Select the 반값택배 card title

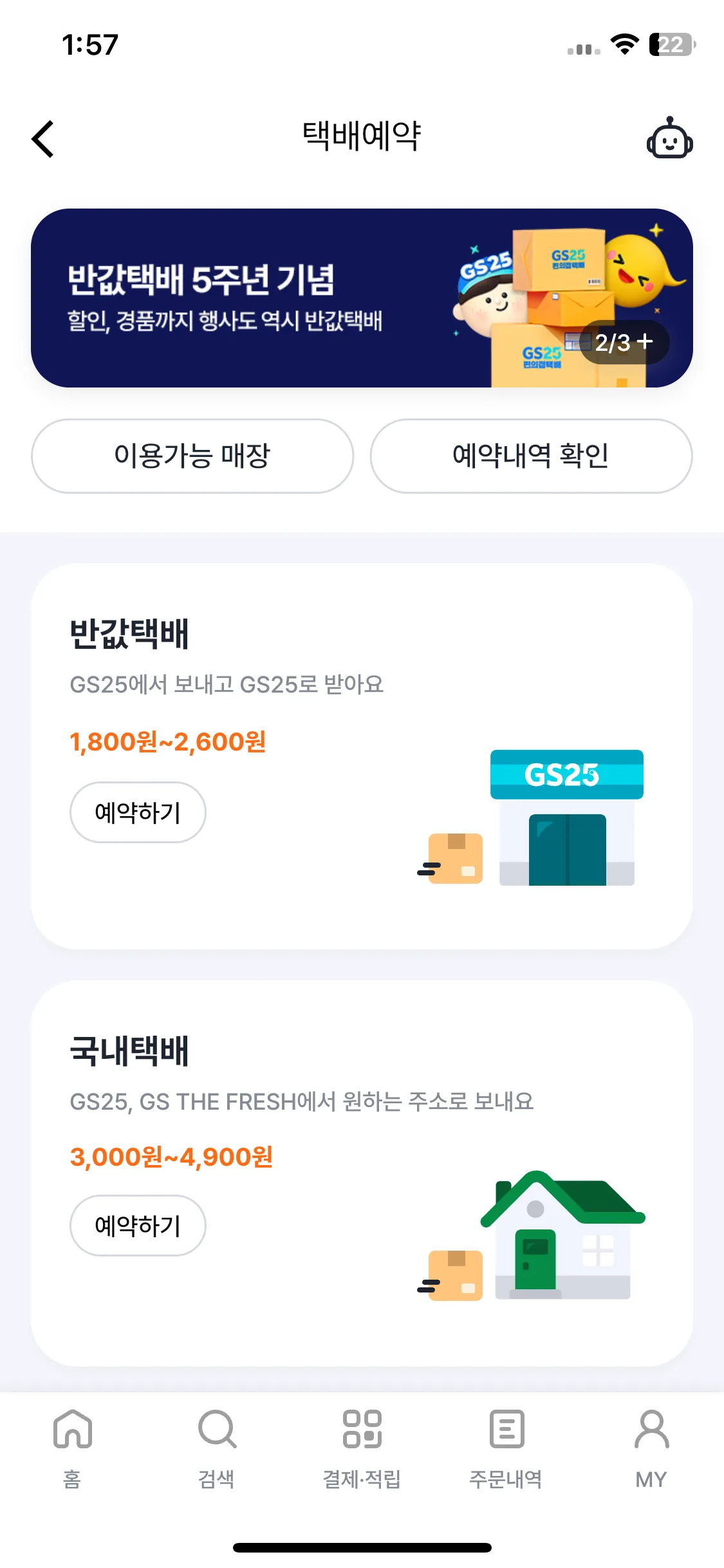click(x=129, y=633)
